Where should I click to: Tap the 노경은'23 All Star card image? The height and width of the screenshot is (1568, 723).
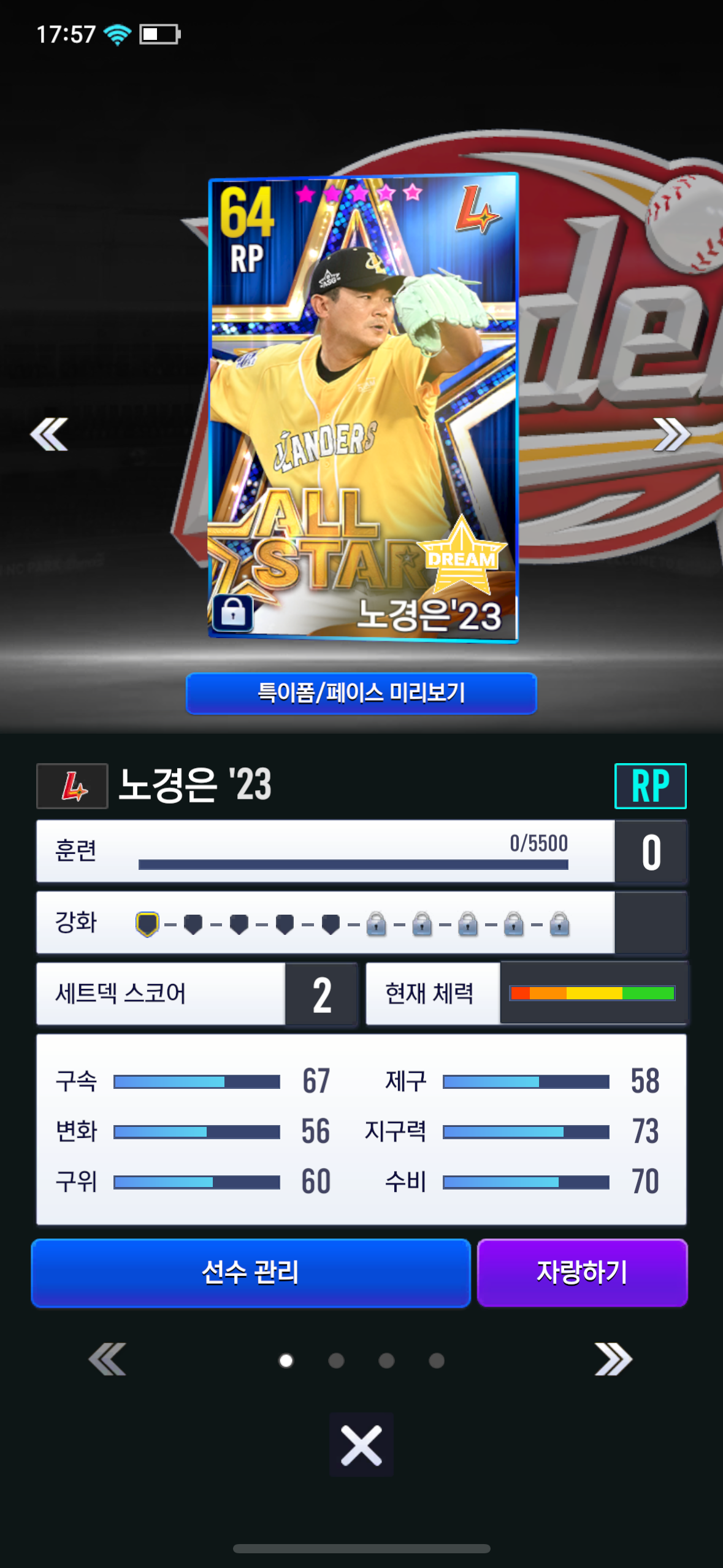pyautogui.click(x=364, y=408)
